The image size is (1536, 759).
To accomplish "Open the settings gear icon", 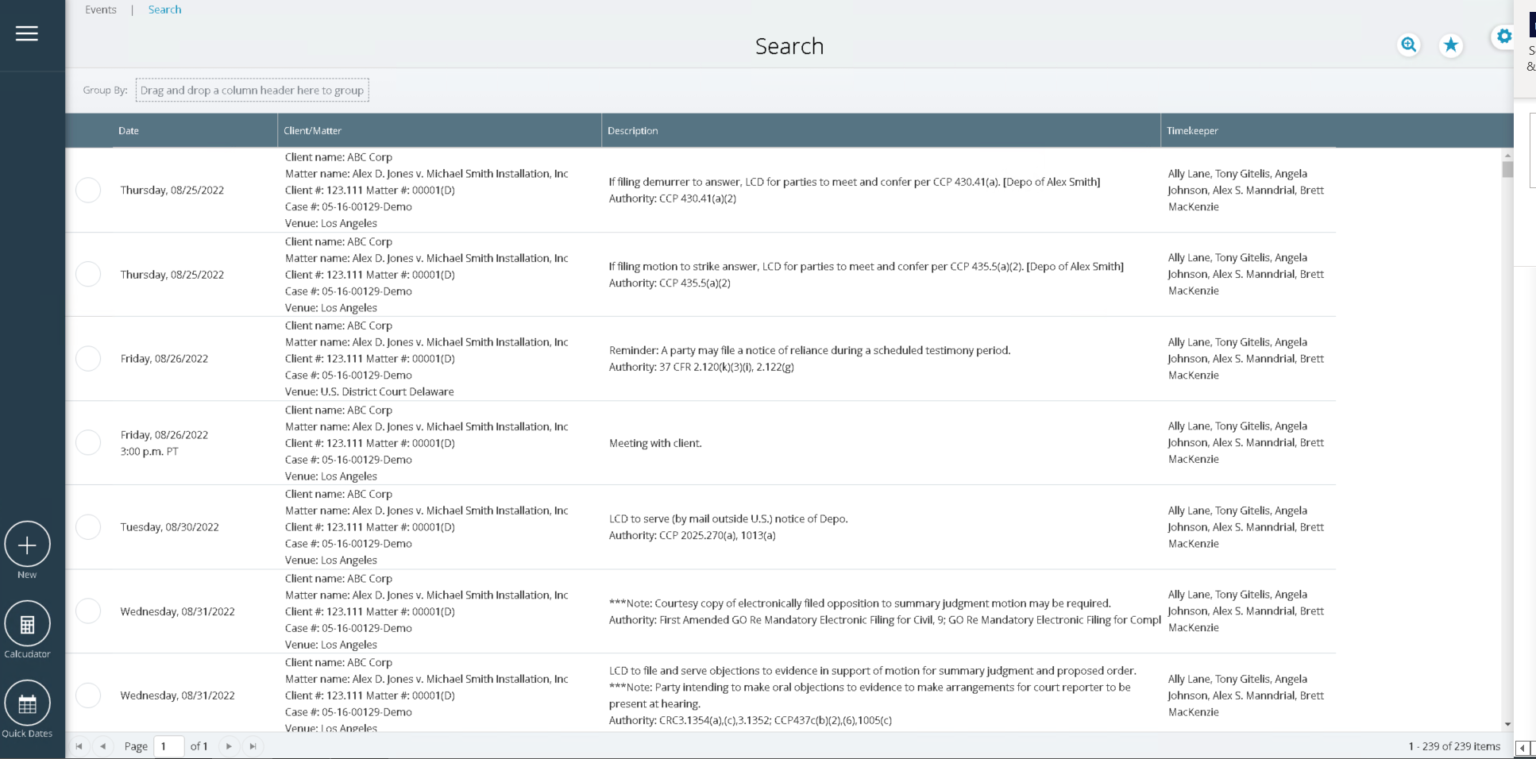I will 1504,37.
